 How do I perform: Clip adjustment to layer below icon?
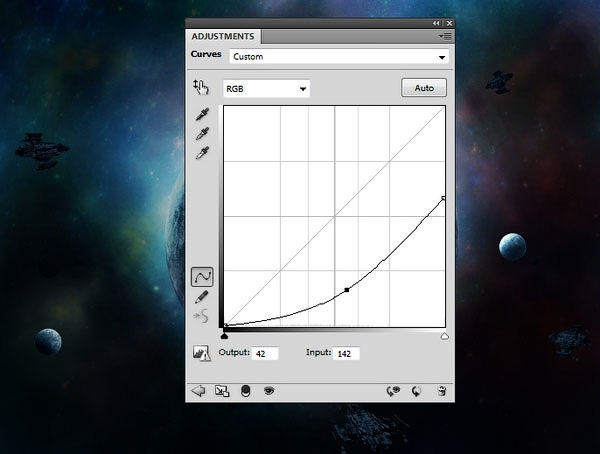pyautogui.click(x=246, y=391)
